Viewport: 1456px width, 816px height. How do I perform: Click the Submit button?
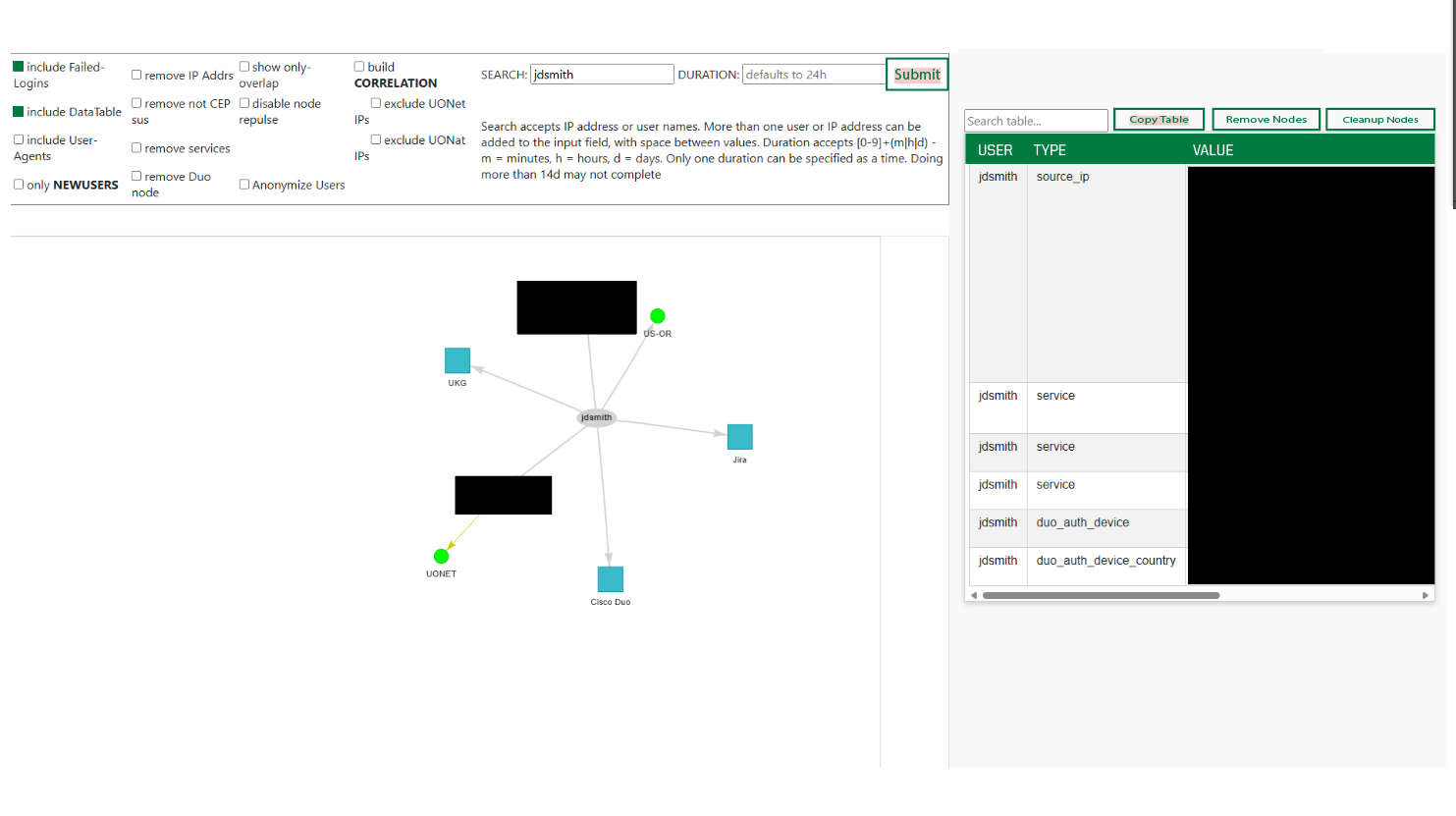917,75
